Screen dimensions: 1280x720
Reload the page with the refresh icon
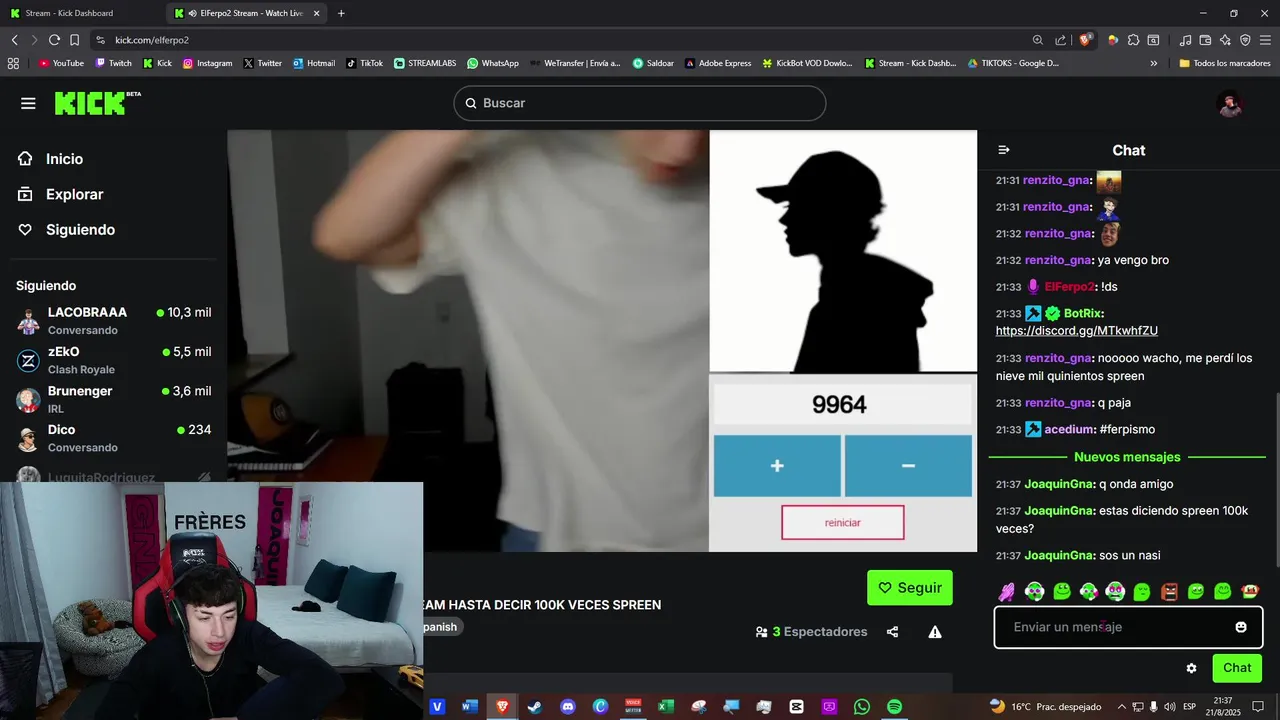point(54,40)
